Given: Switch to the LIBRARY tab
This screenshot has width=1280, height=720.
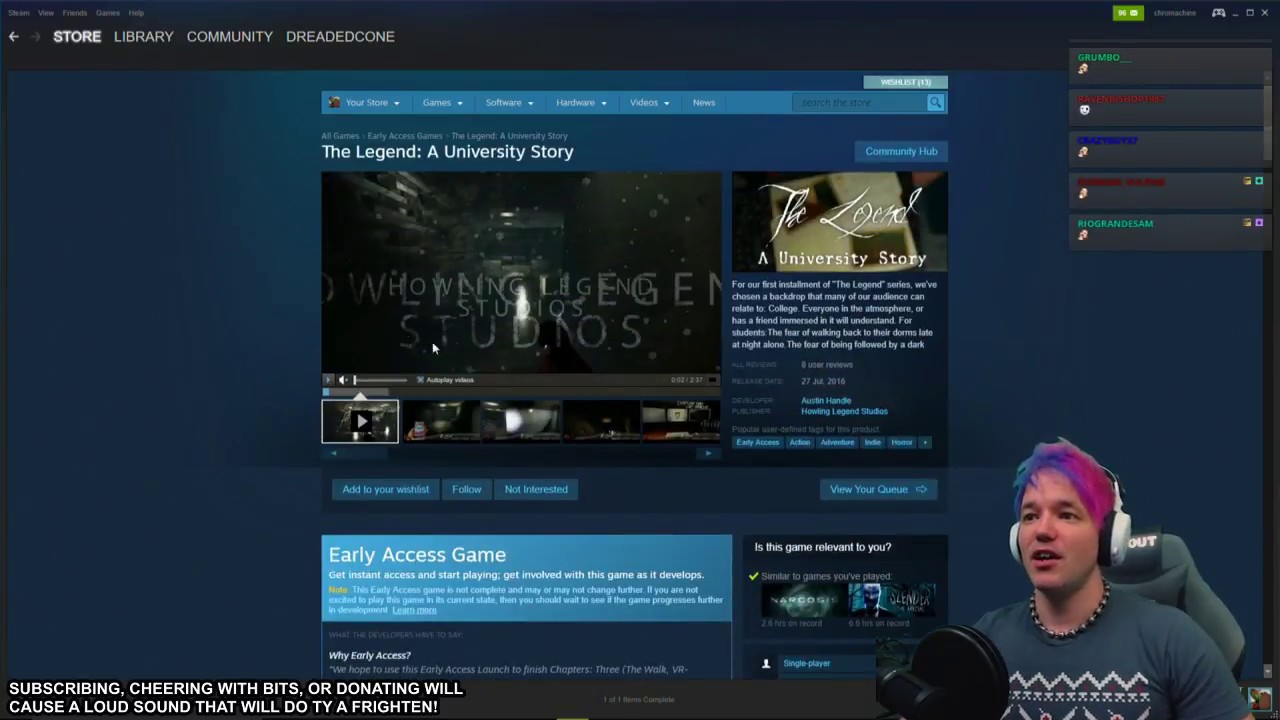Looking at the screenshot, I should tap(143, 36).
